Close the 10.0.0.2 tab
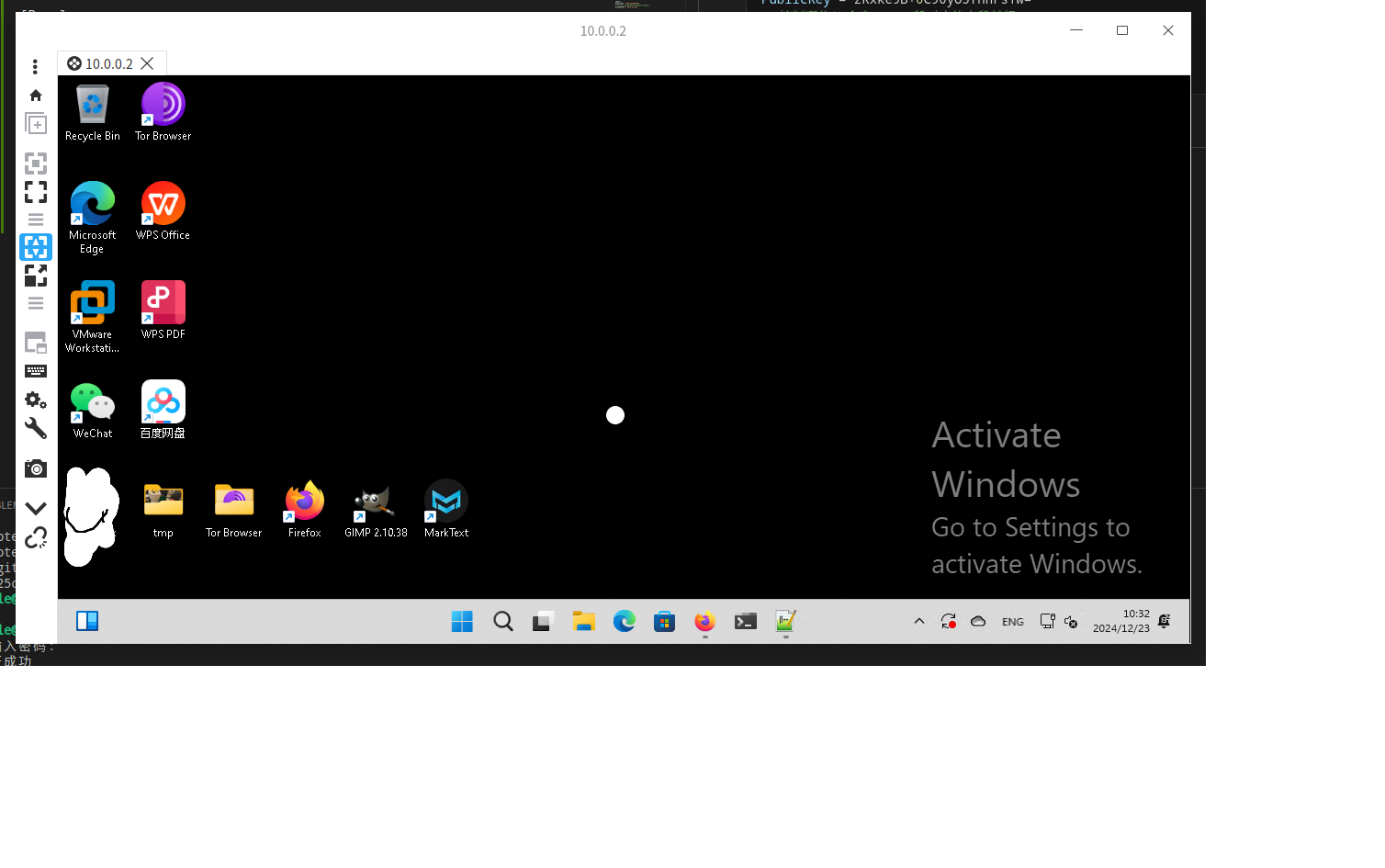This screenshot has height=868, width=1385. [147, 63]
